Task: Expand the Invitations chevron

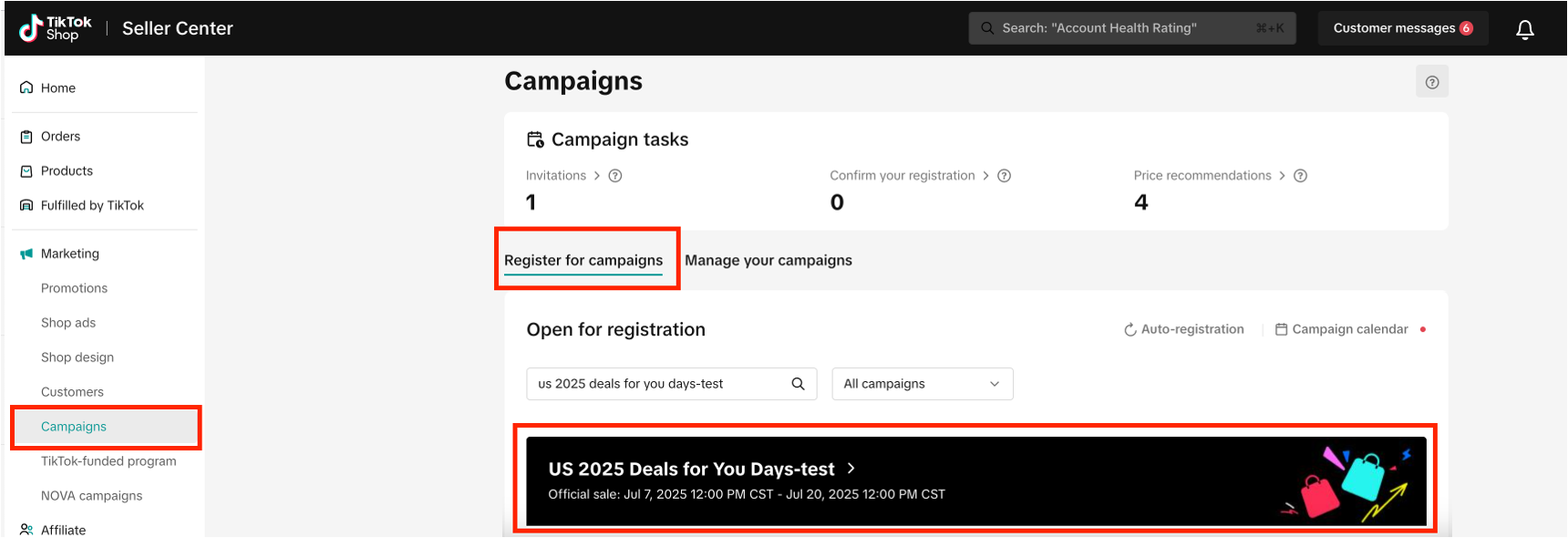Action: [x=597, y=176]
